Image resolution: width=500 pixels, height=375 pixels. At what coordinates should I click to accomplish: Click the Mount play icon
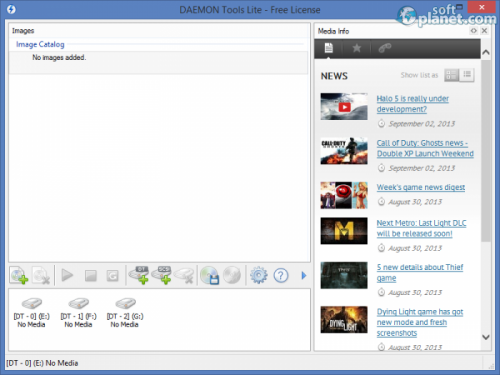[x=67, y=275]
